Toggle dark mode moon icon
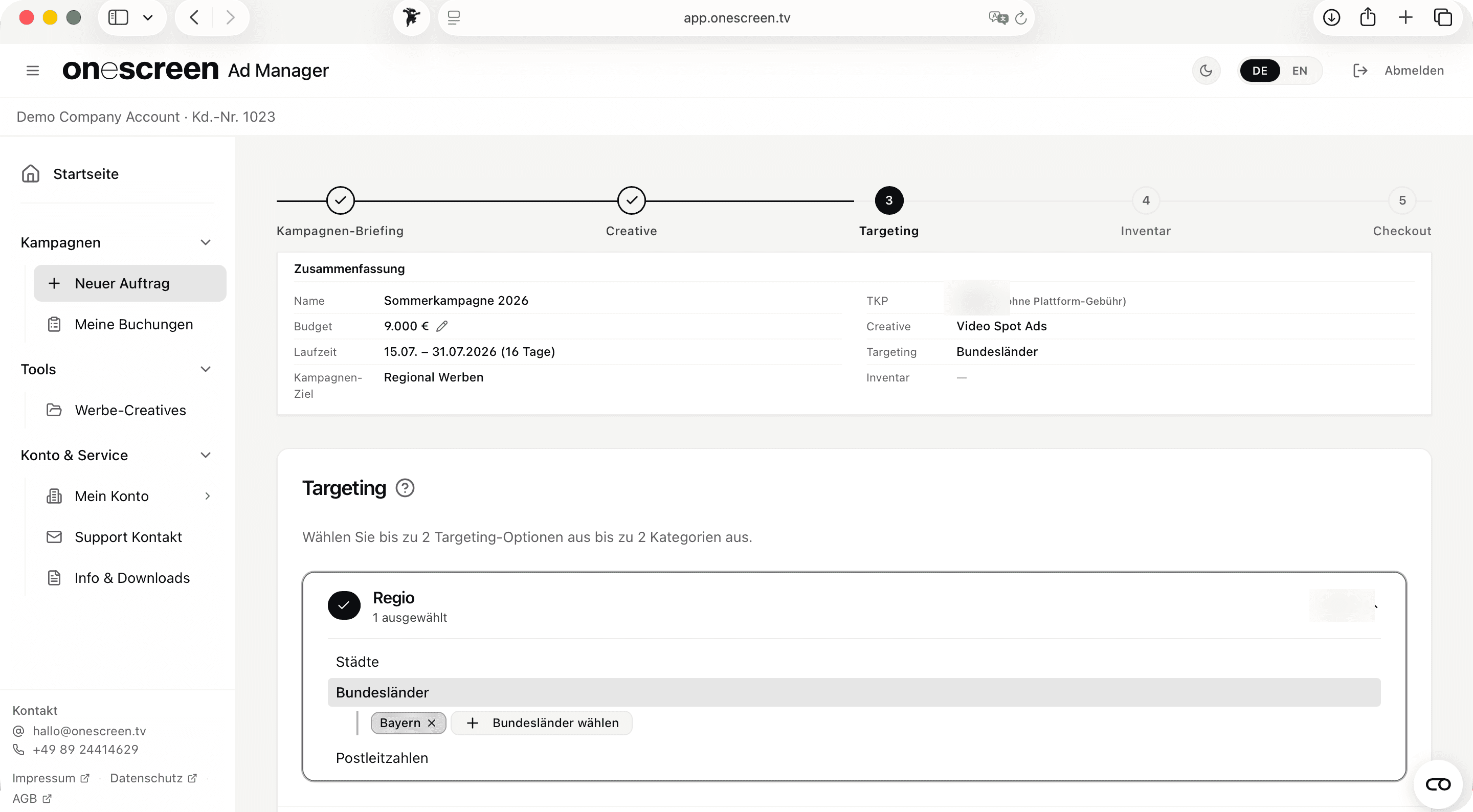This screenshot has height=812, width=1473. (1206, 71)
